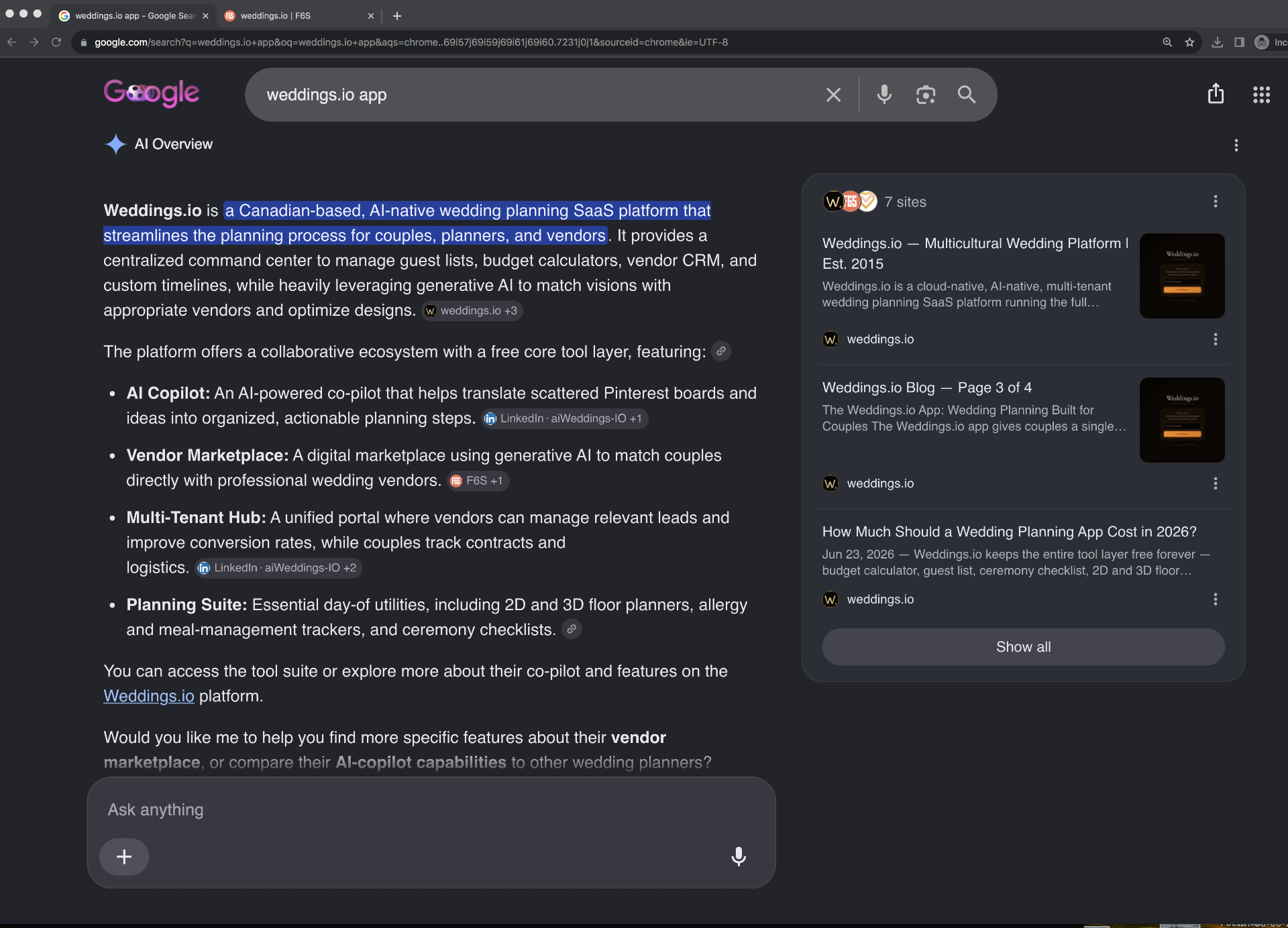Open options for the first weddings.io source
The width and height of the screenshot is (1288, 928).
click(x=1215, y=339)
